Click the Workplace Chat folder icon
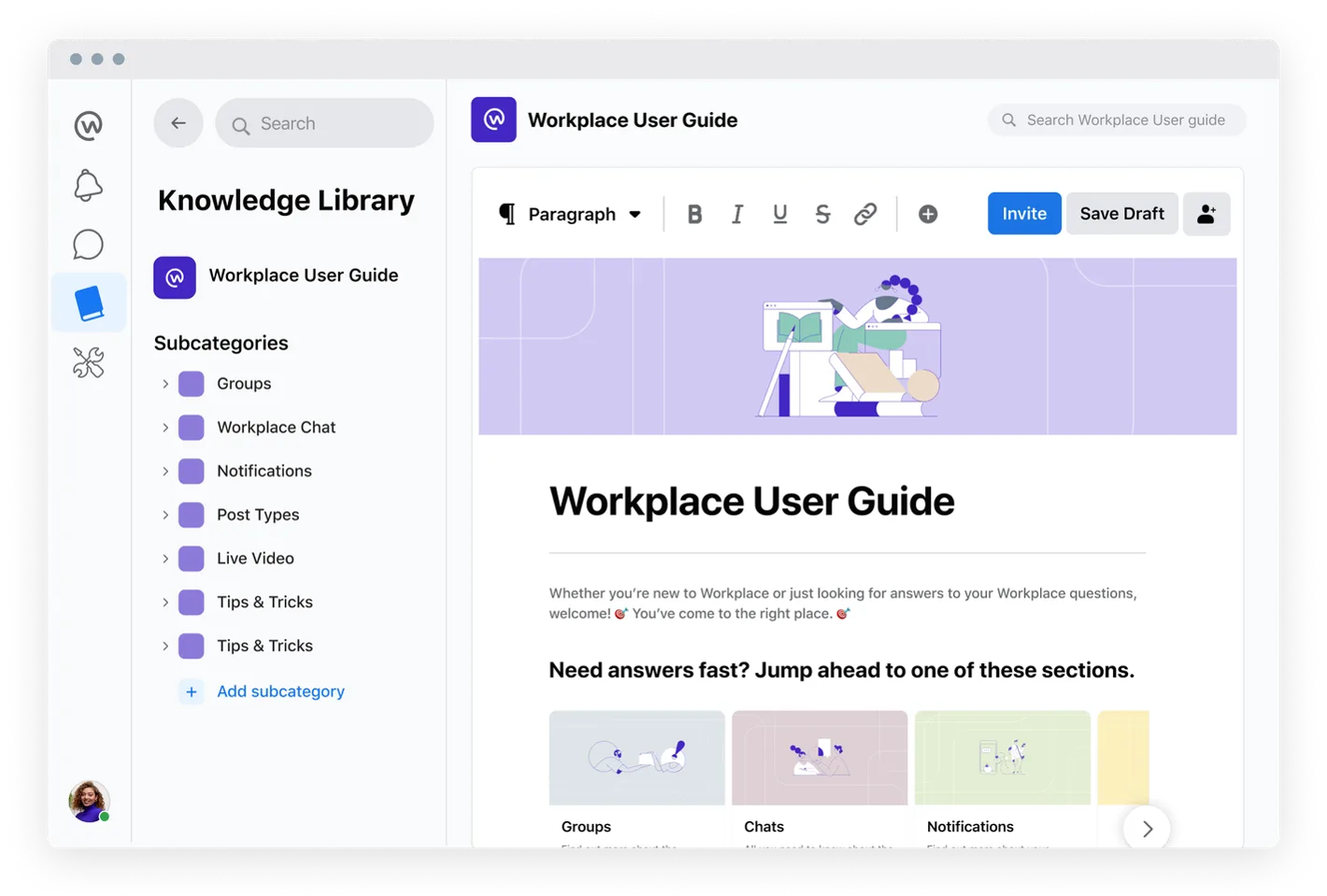This screenshot has width=1327, height=896. [192, 428]
